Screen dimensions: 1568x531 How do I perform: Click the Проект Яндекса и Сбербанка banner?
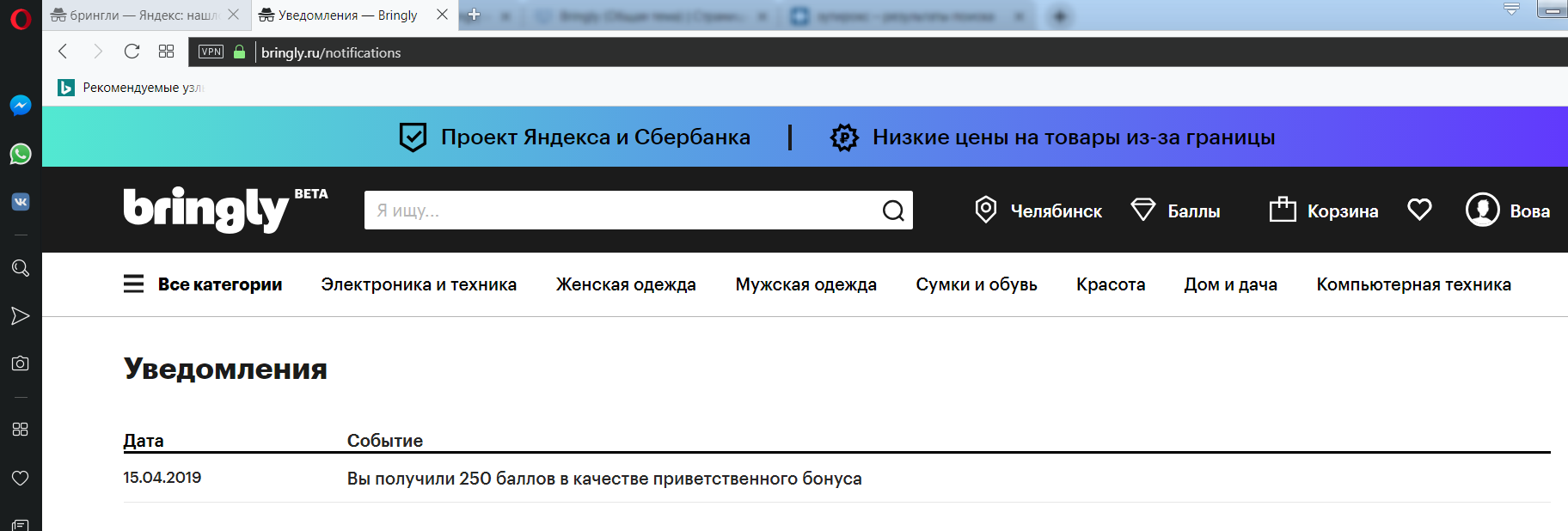[575, 137]
